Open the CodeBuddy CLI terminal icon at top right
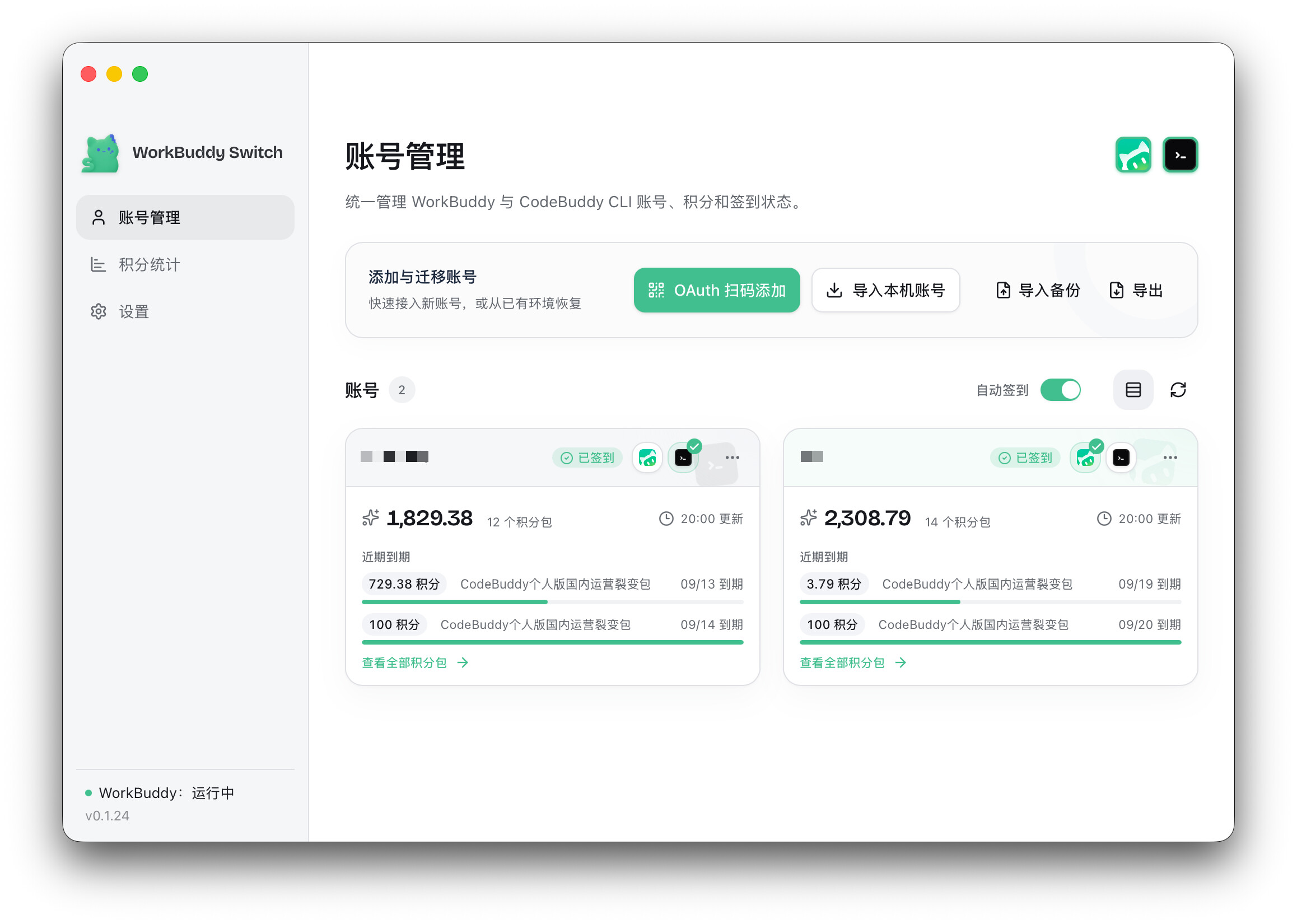This screenshot has width=1297, height=924. [x=1180, y=155]
